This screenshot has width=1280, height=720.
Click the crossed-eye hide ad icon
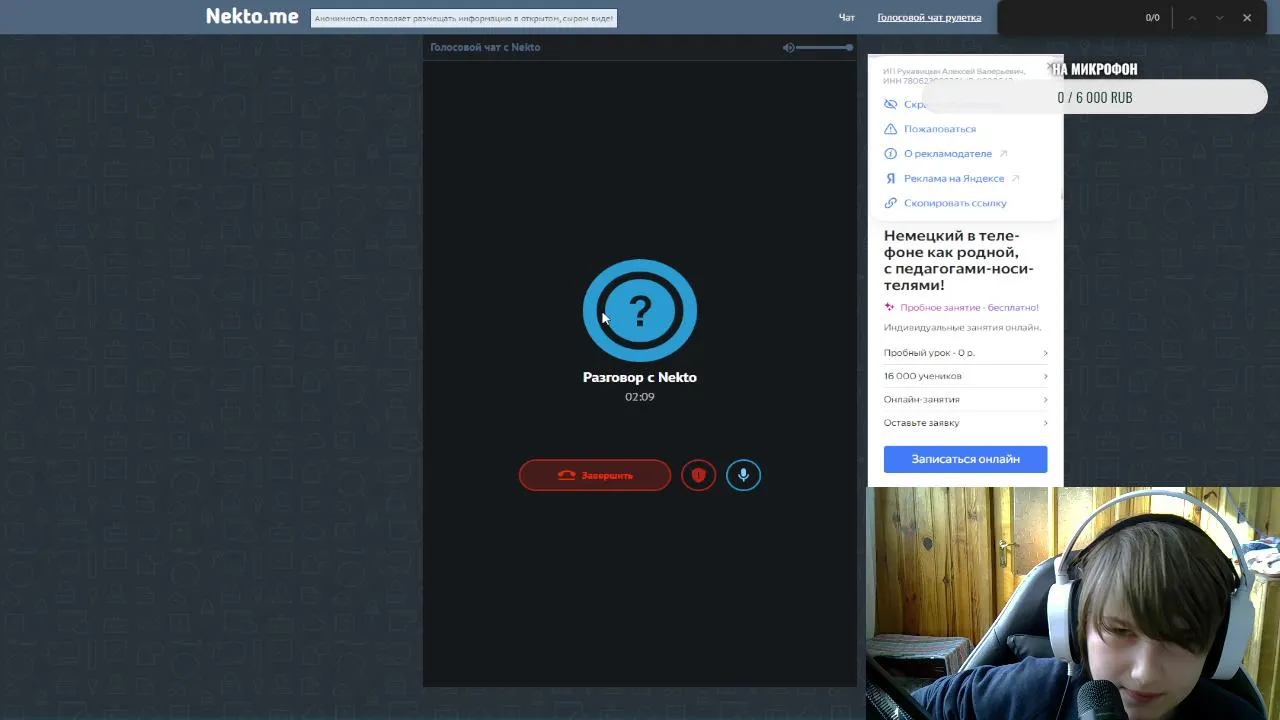coord(890,104)
